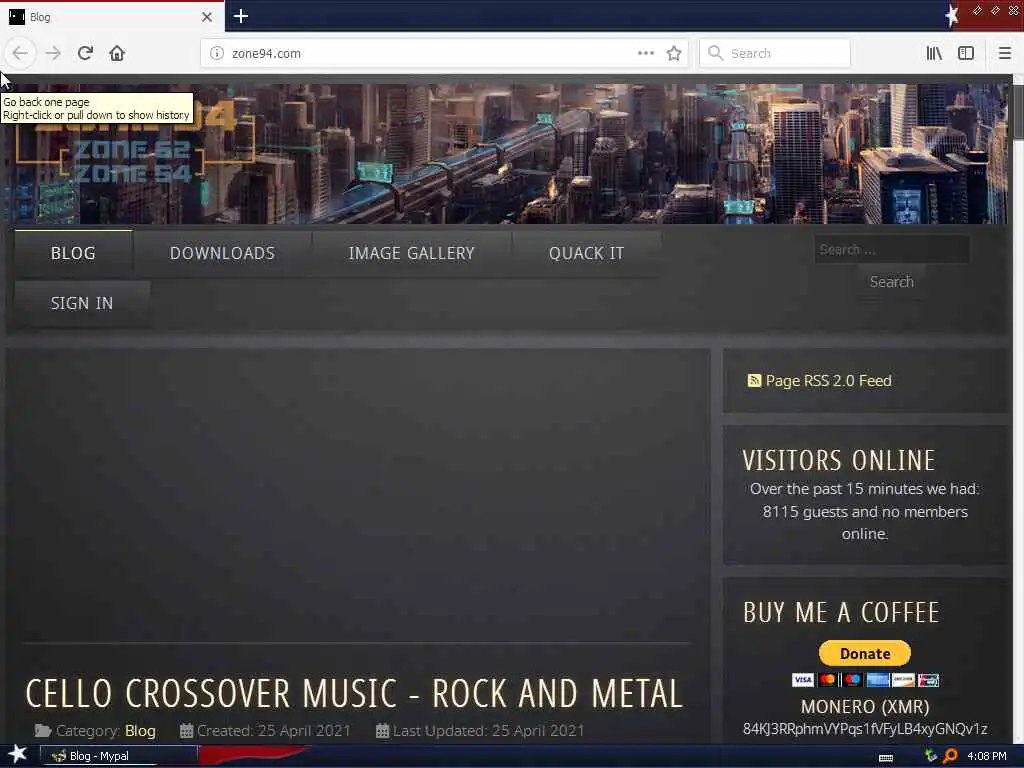Go back one page with back arrow
Screen dimensions: 1024x768
(x=20, y=54)
